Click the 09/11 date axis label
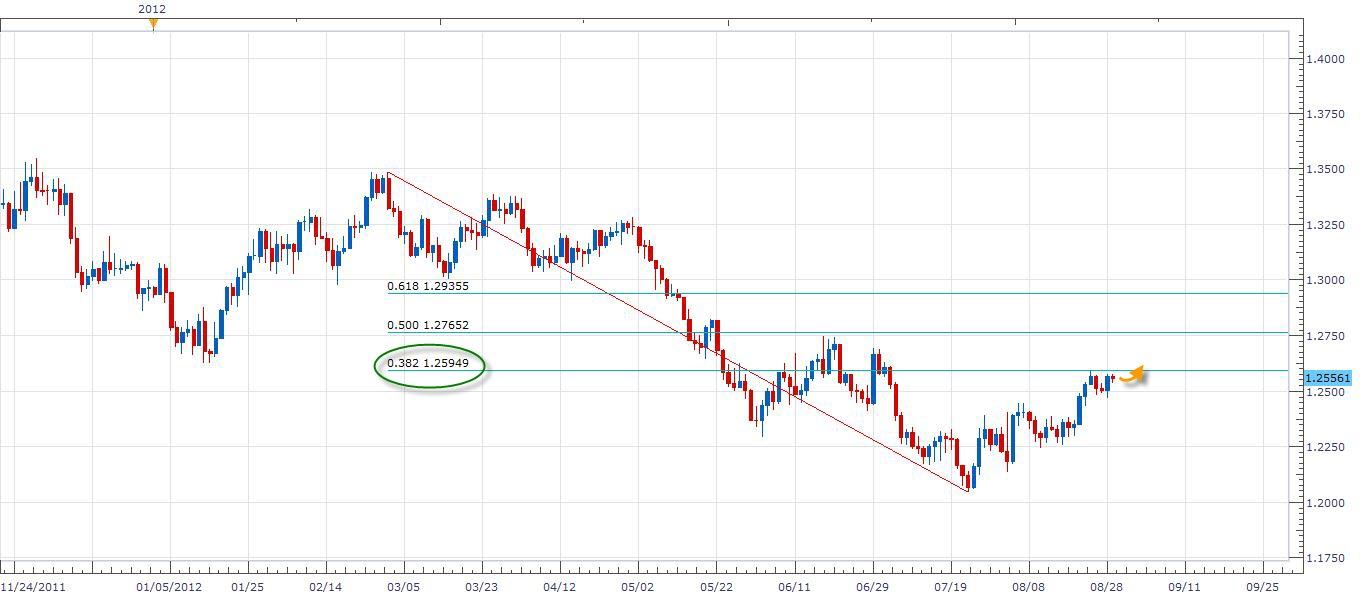Viewport: 1360px width, 598px height. (1184, 587)
